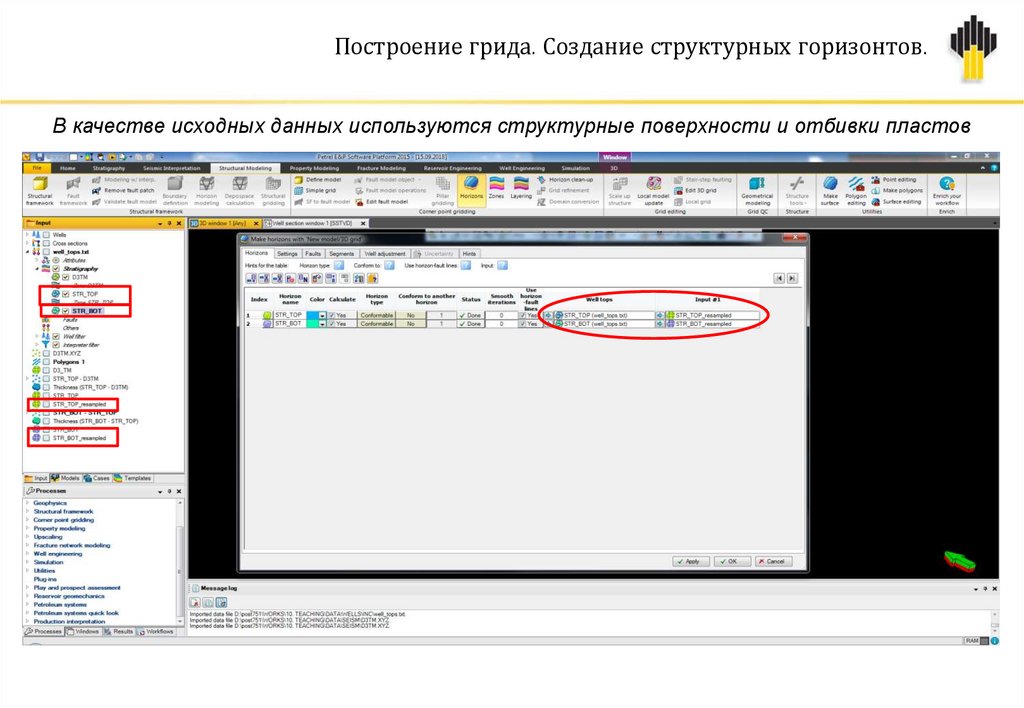Click the STR_TOP cyan color swatch
1024x708 pixels.
click(312, 315)
